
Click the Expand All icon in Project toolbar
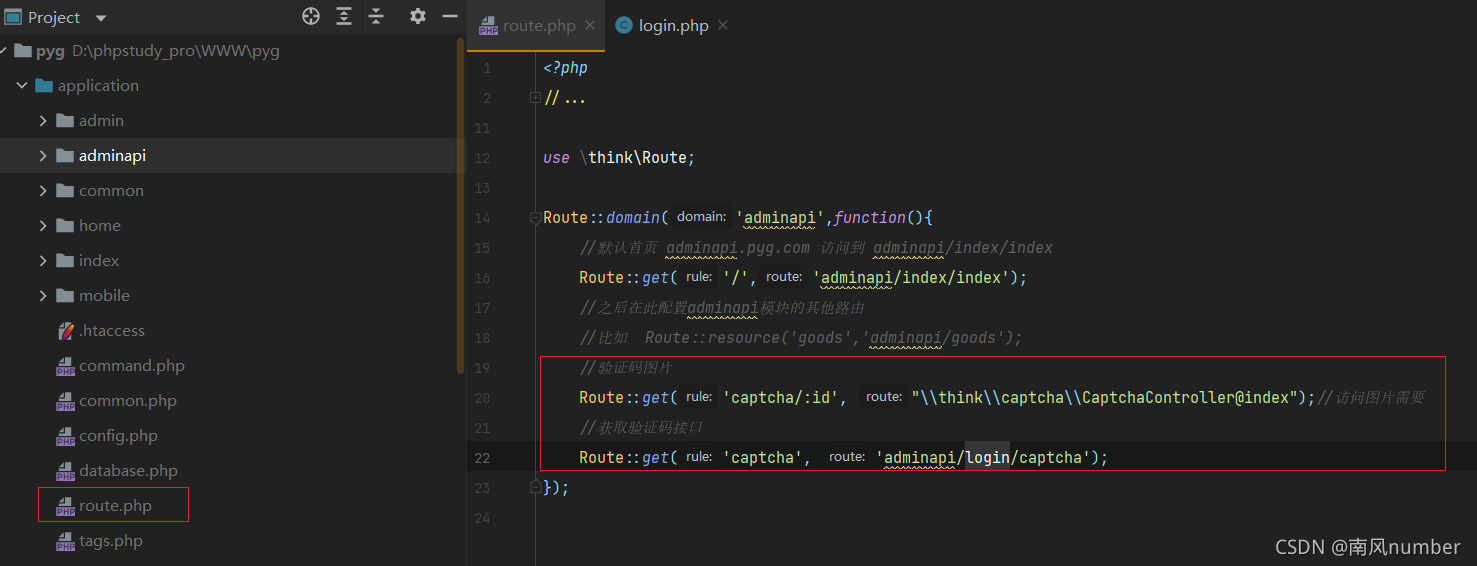tap(344, 16)
